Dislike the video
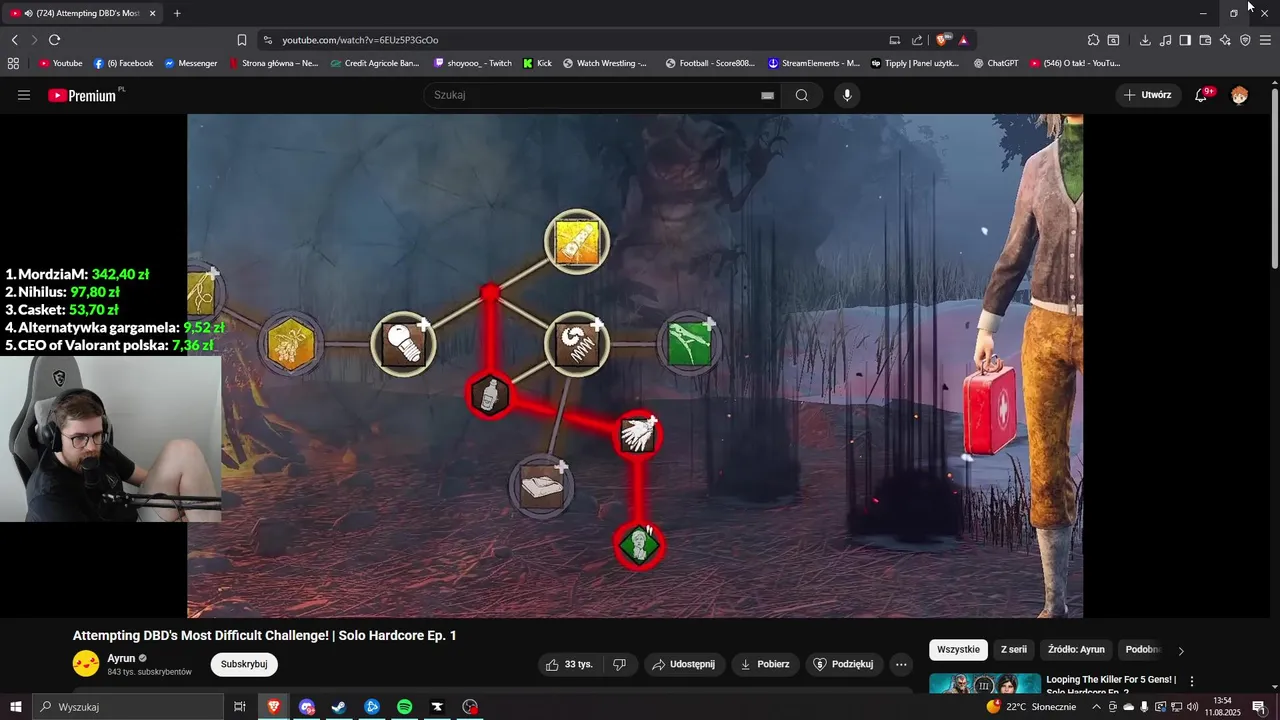This screenshot has width=1280, height=720. coord(619,664)
